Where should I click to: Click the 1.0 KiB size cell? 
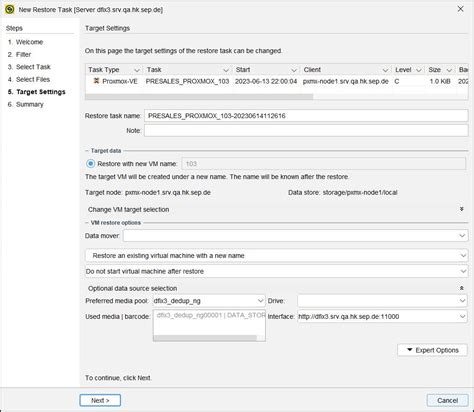[x=440, y=81]
